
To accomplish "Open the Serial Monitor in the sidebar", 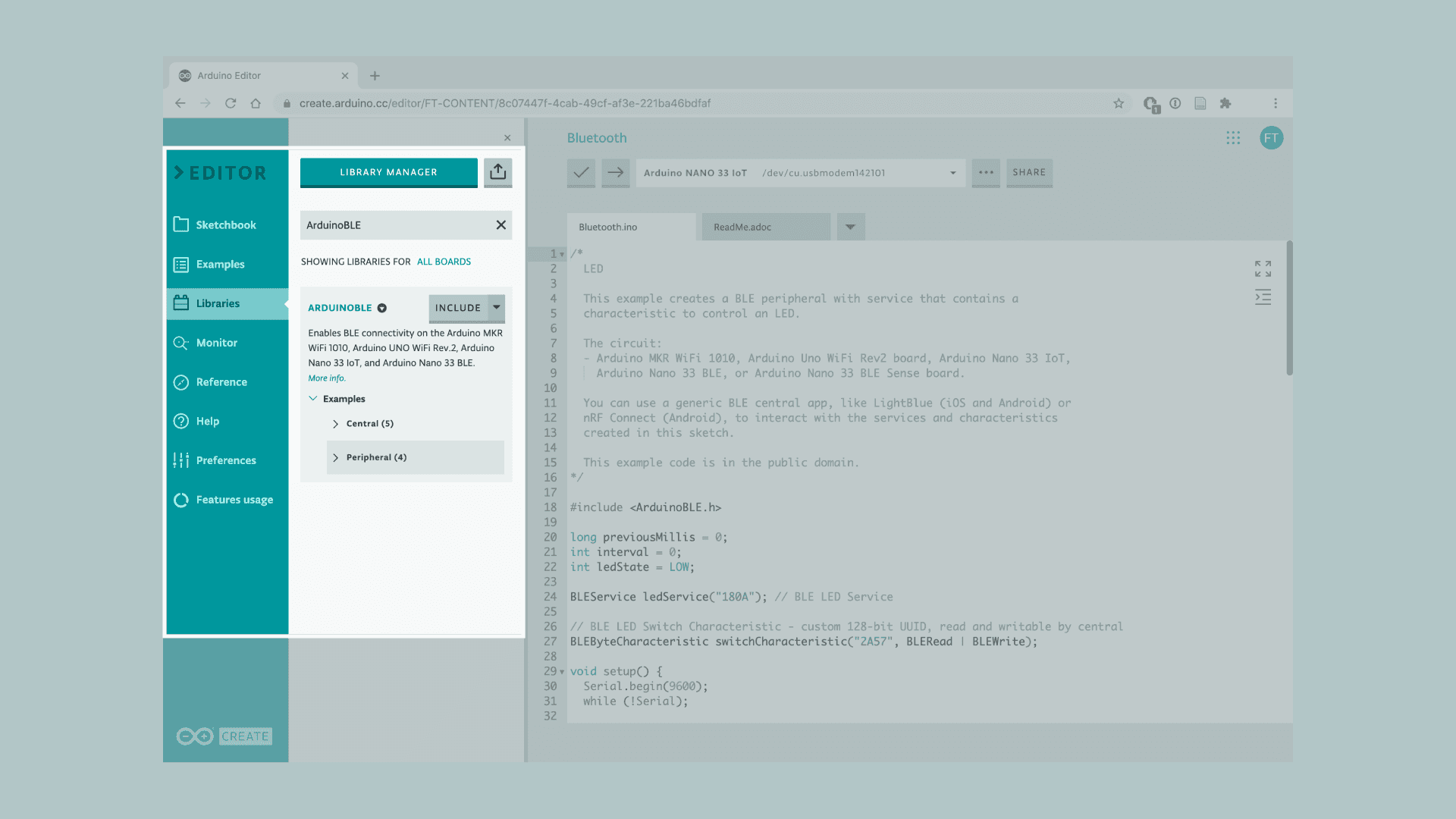I will click(x=216, y=343).
